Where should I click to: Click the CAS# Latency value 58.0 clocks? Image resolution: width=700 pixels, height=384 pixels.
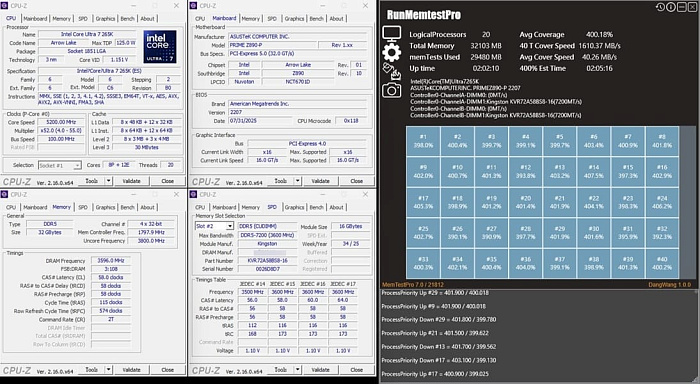[x=111, y=277]
